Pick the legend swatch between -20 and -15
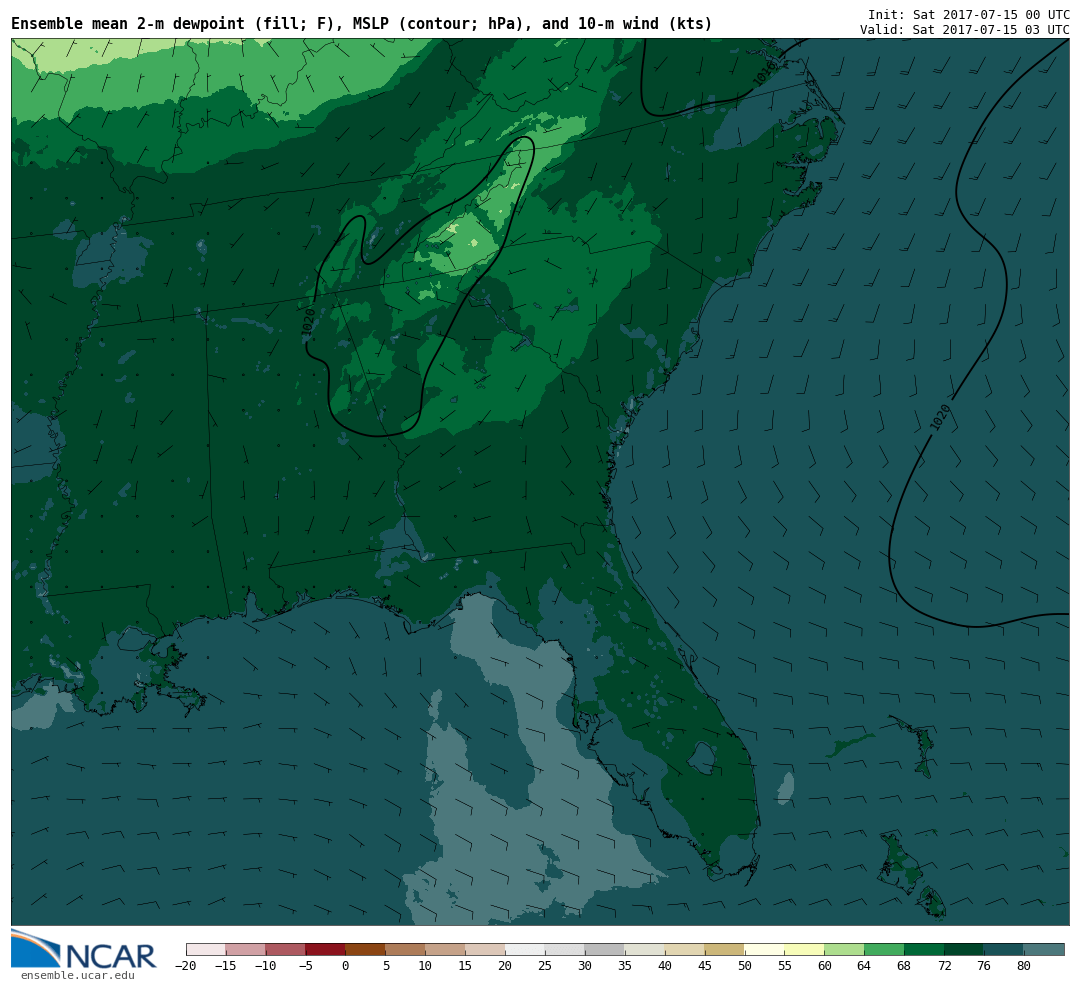The height and width of the screenshot is (988, 1080). (x=206, y=949)
